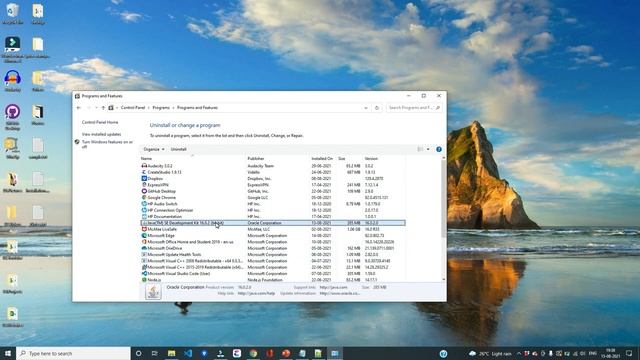Click the taskbar clock and date
The width and height of the screenshot is (640, 360).
tap(610, 353)
